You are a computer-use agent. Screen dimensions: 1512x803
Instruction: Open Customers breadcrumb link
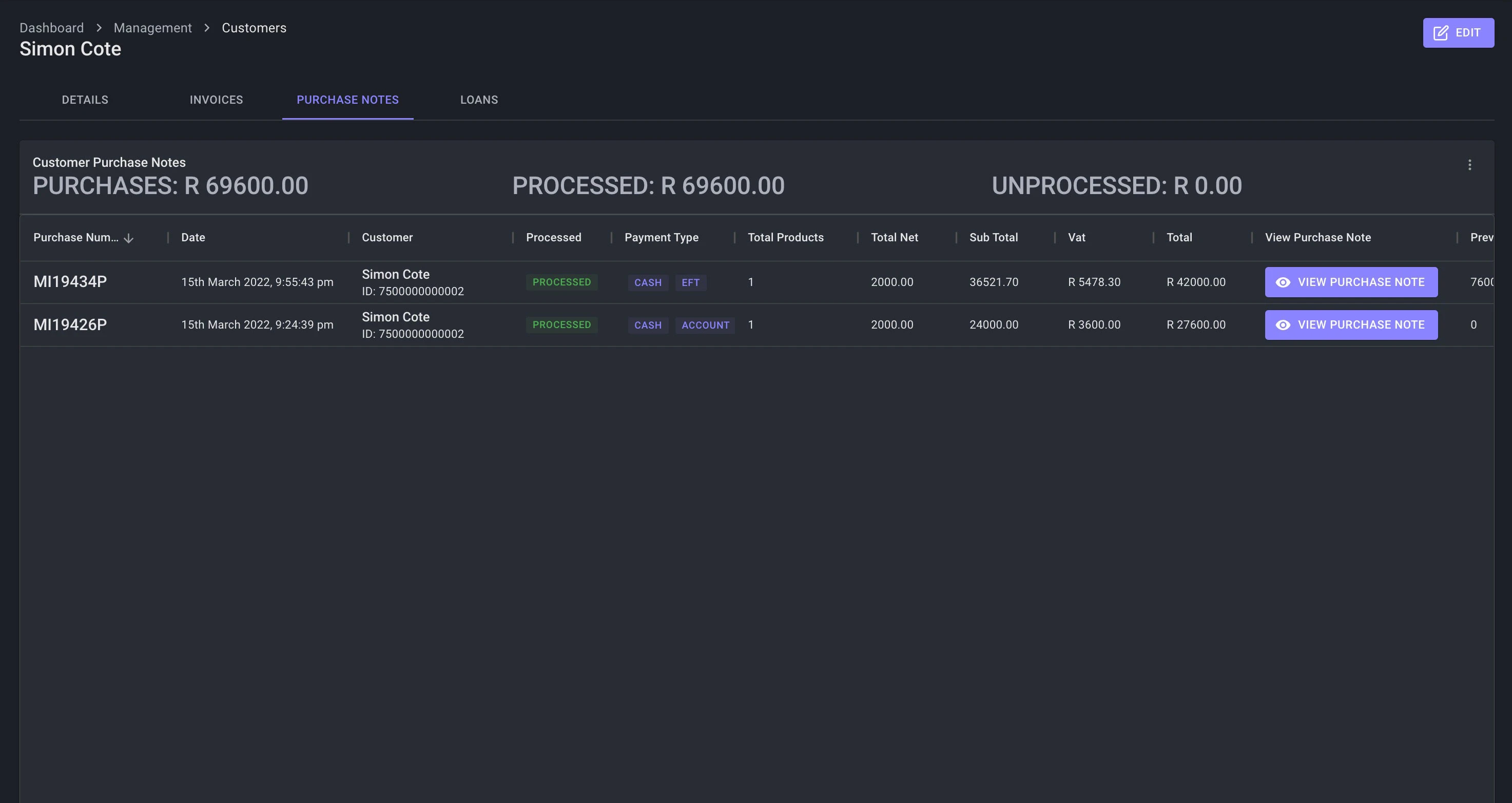(x=254, y=28)
